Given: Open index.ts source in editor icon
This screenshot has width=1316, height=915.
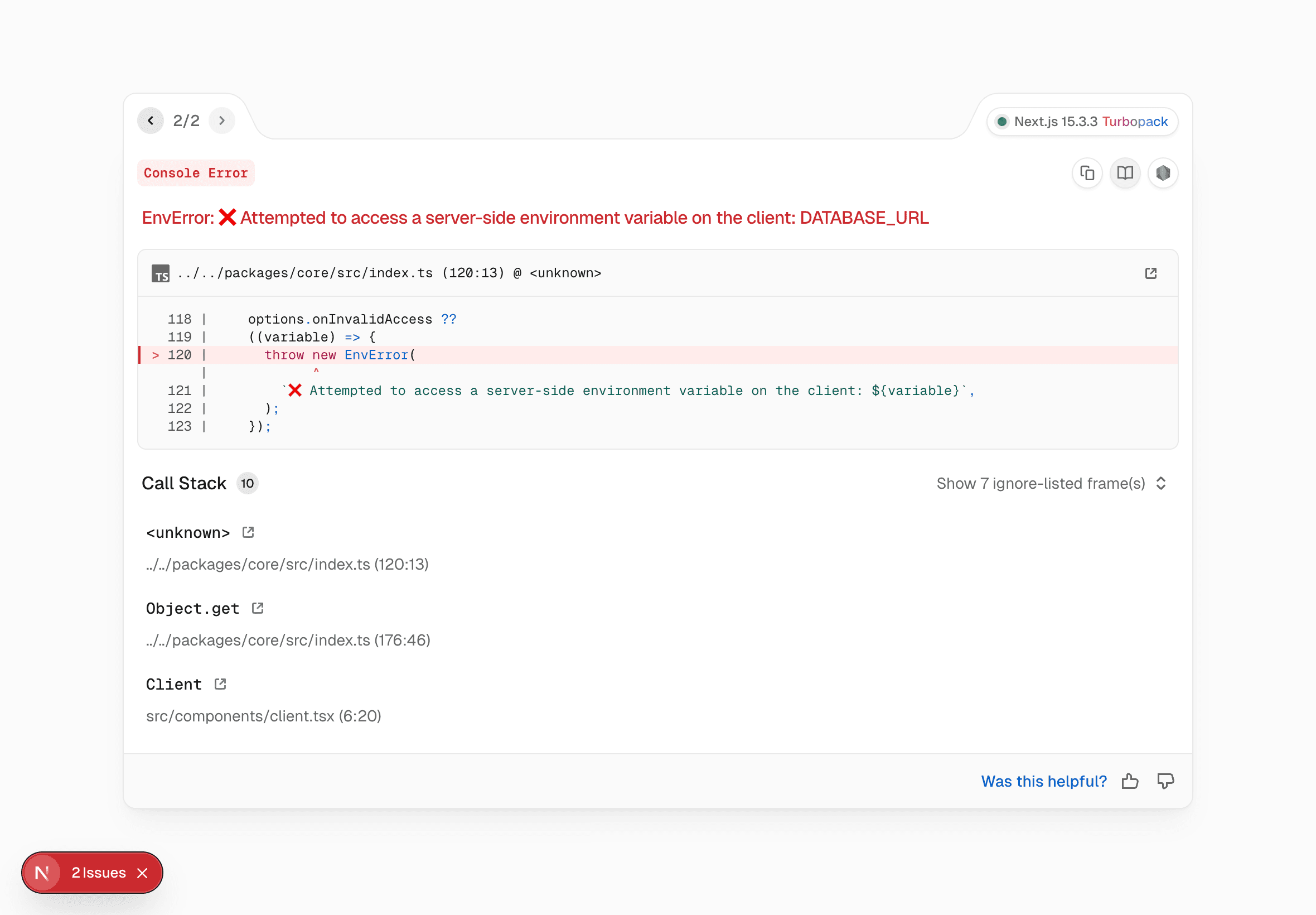Looking at the screenshot, I should (x=1150, y=273).
